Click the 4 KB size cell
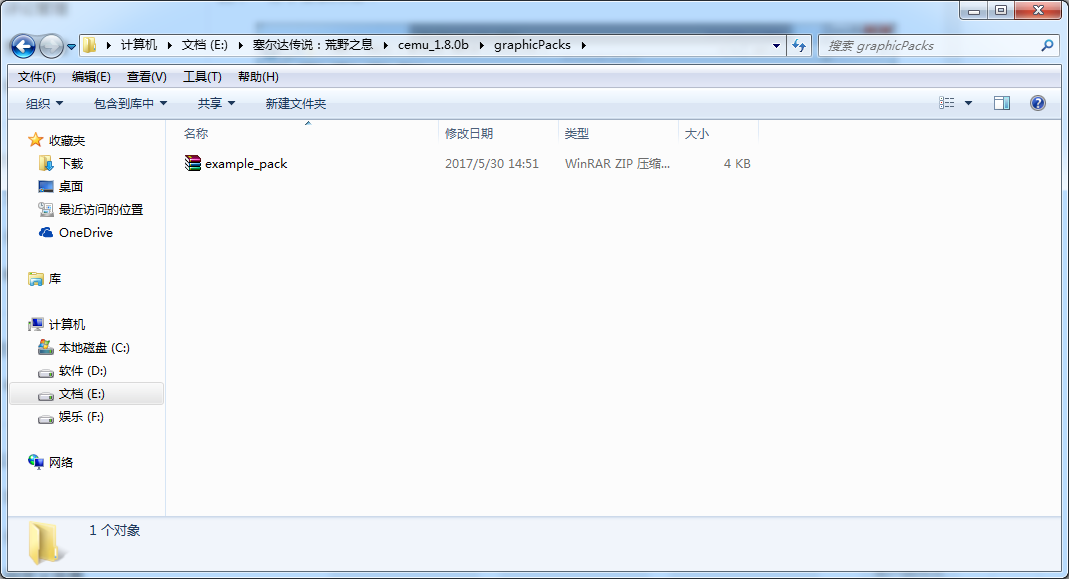Image resolution: width=1069 pixels, height=579 pixels. (737, 164)
